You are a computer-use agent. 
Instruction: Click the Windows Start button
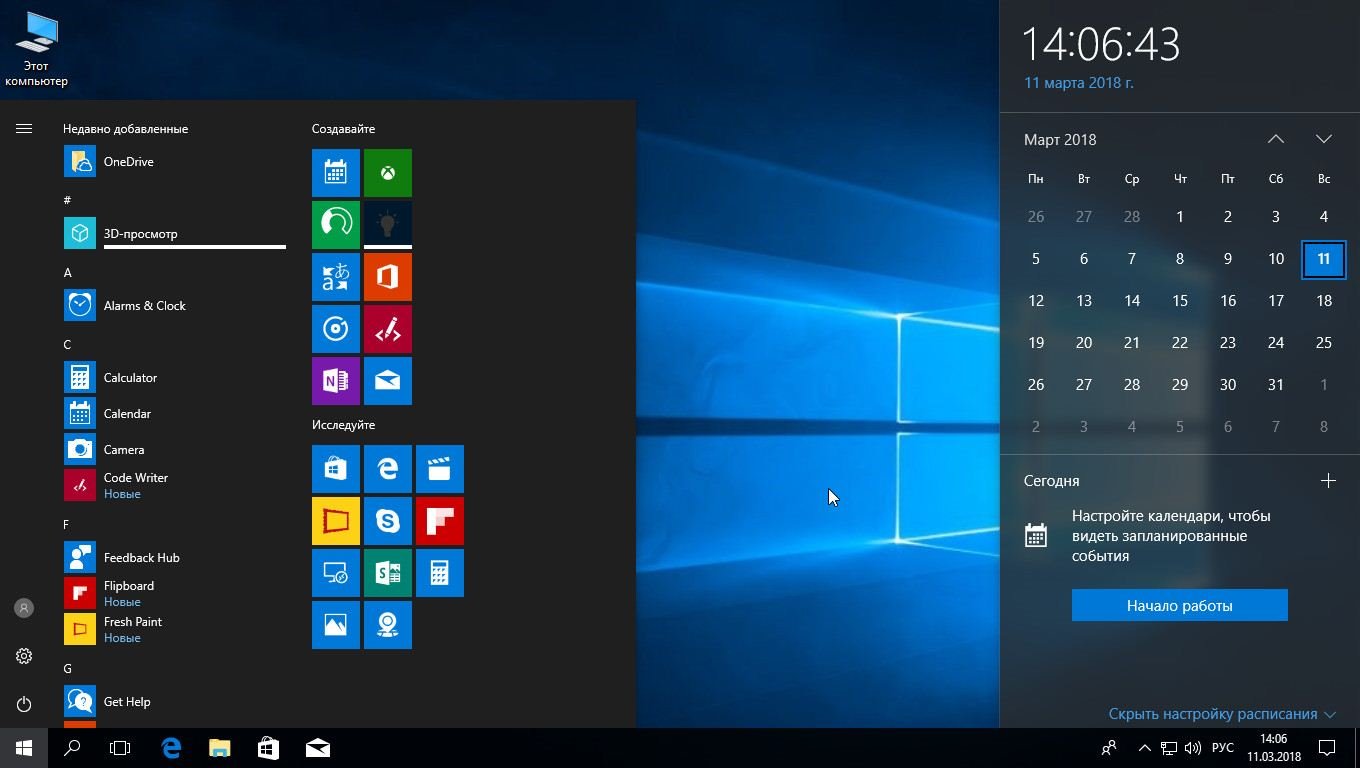click(24, 748)
